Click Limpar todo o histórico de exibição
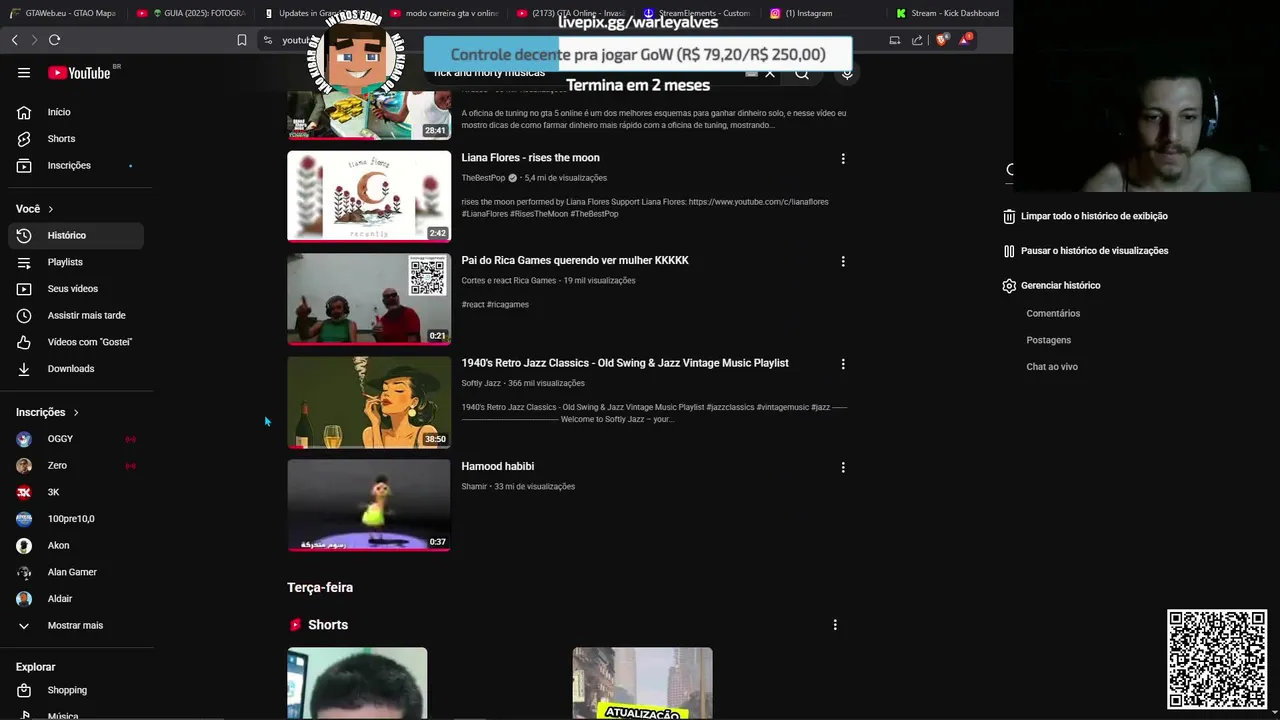The height and width of the screenshot is (720, 1280). tap(1085, 216)
